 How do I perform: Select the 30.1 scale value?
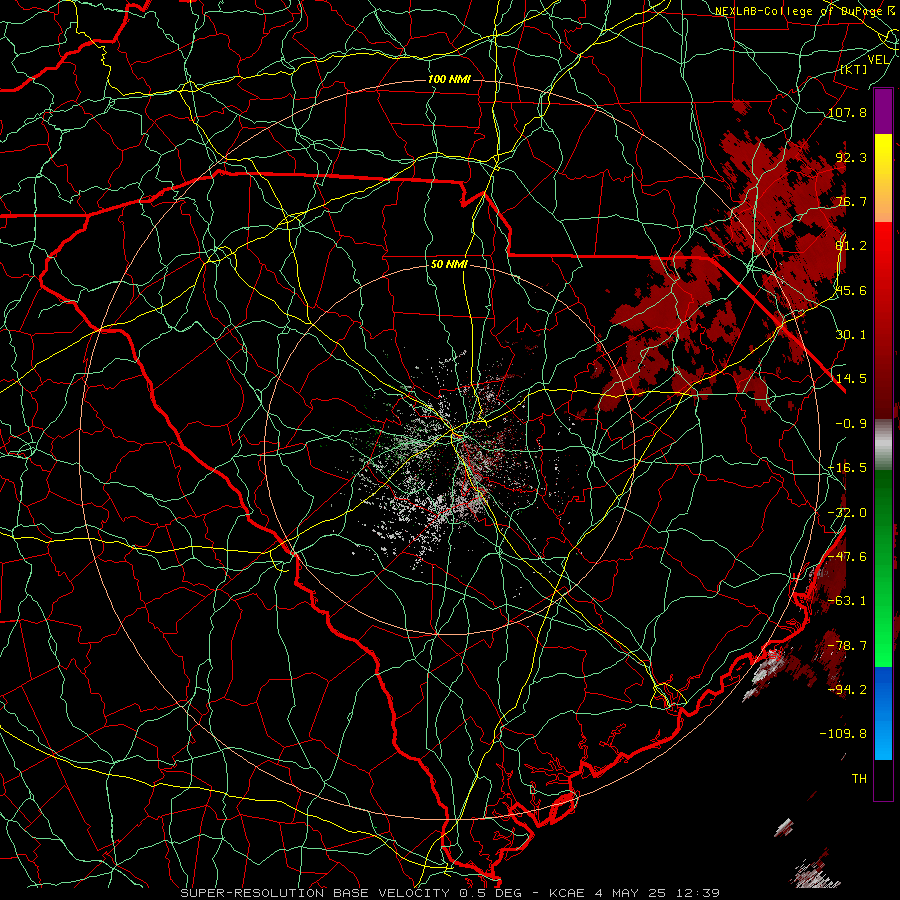pos(851,335)
